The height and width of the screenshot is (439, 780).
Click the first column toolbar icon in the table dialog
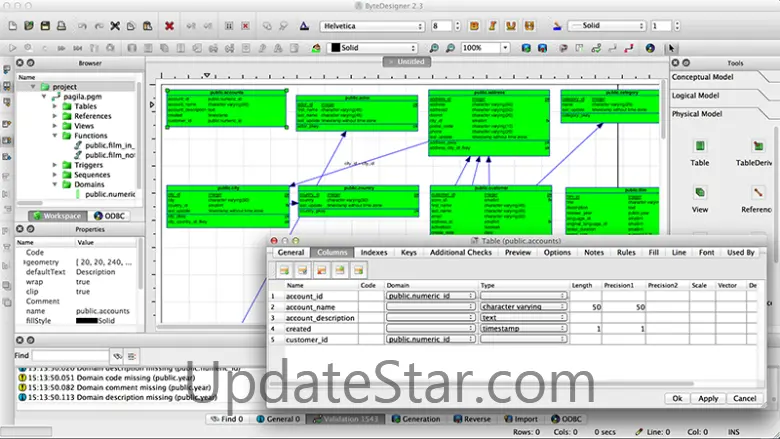pos(284,270)
